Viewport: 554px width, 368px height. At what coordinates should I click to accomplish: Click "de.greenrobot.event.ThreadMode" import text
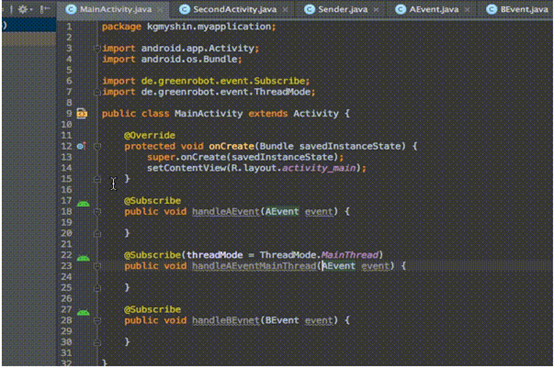(226, 92)
